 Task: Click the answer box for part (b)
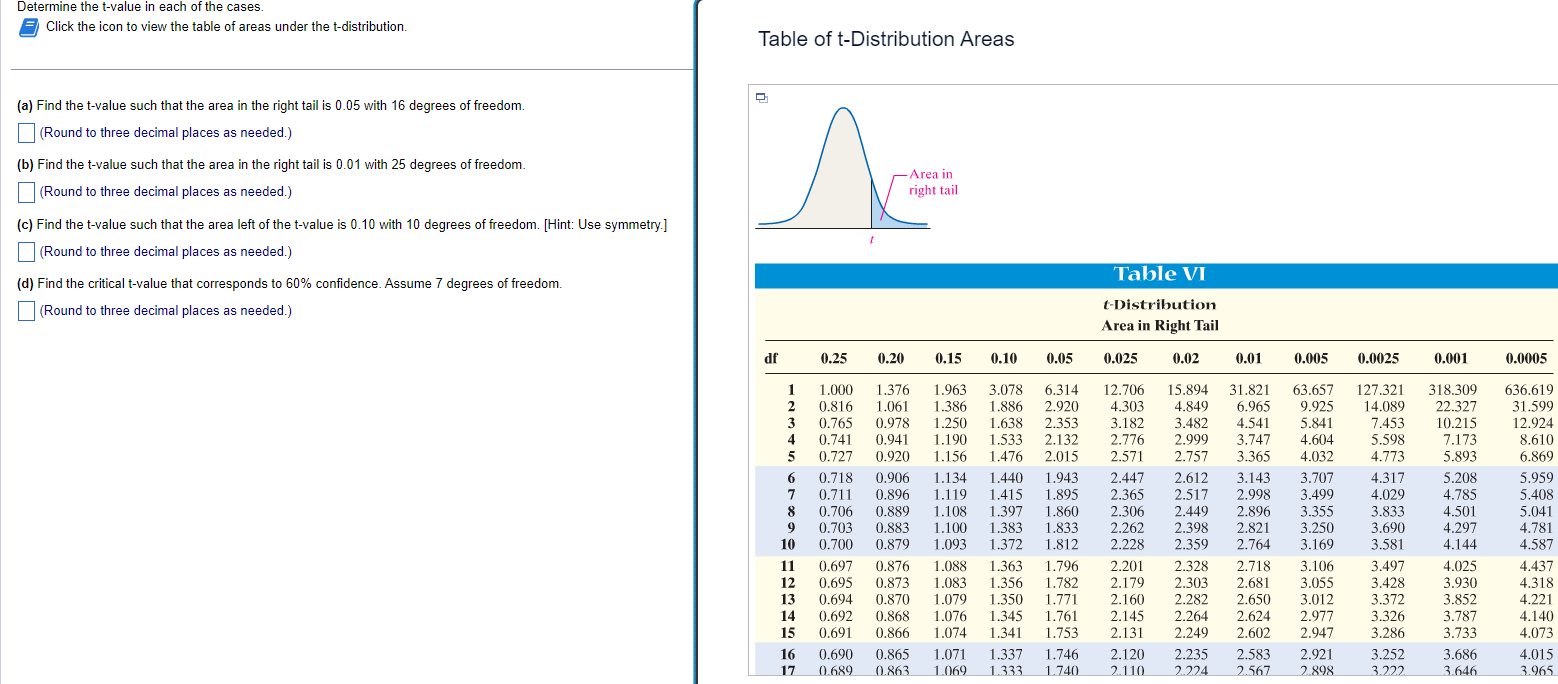24,191
